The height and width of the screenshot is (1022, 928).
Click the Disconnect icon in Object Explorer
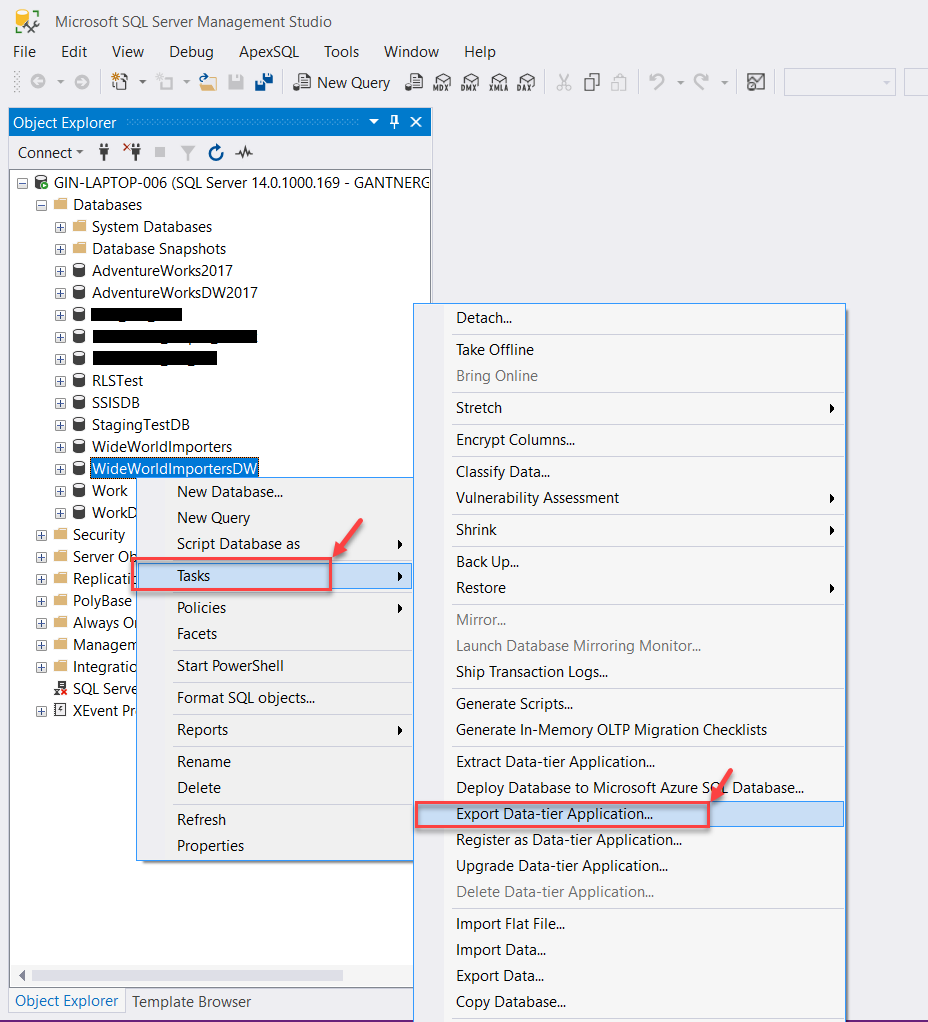(x=132, y=153)
